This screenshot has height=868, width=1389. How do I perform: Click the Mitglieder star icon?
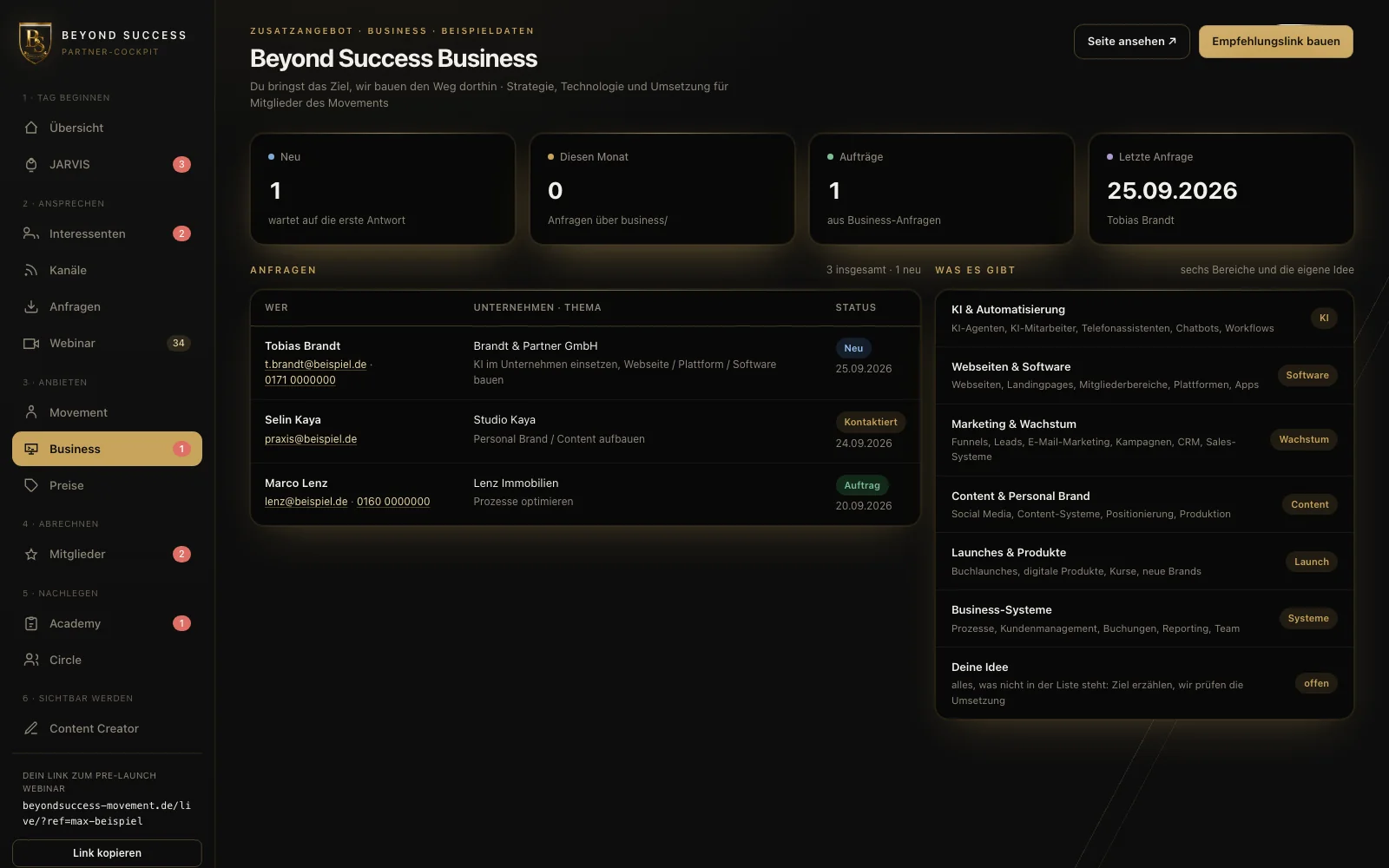[x=31, y=554]
